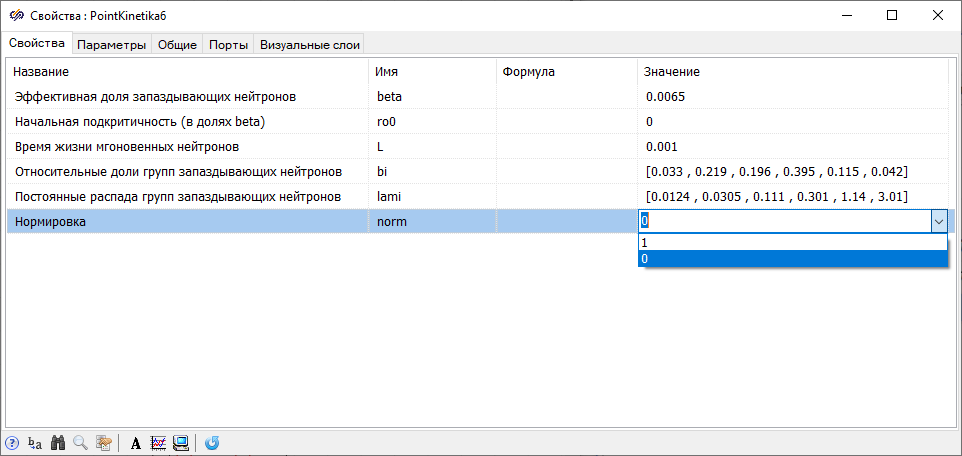The height and width of the screenshot is (456, 962).
Task: Switch to the Параметры tab
Action: [x=111, y=44]
